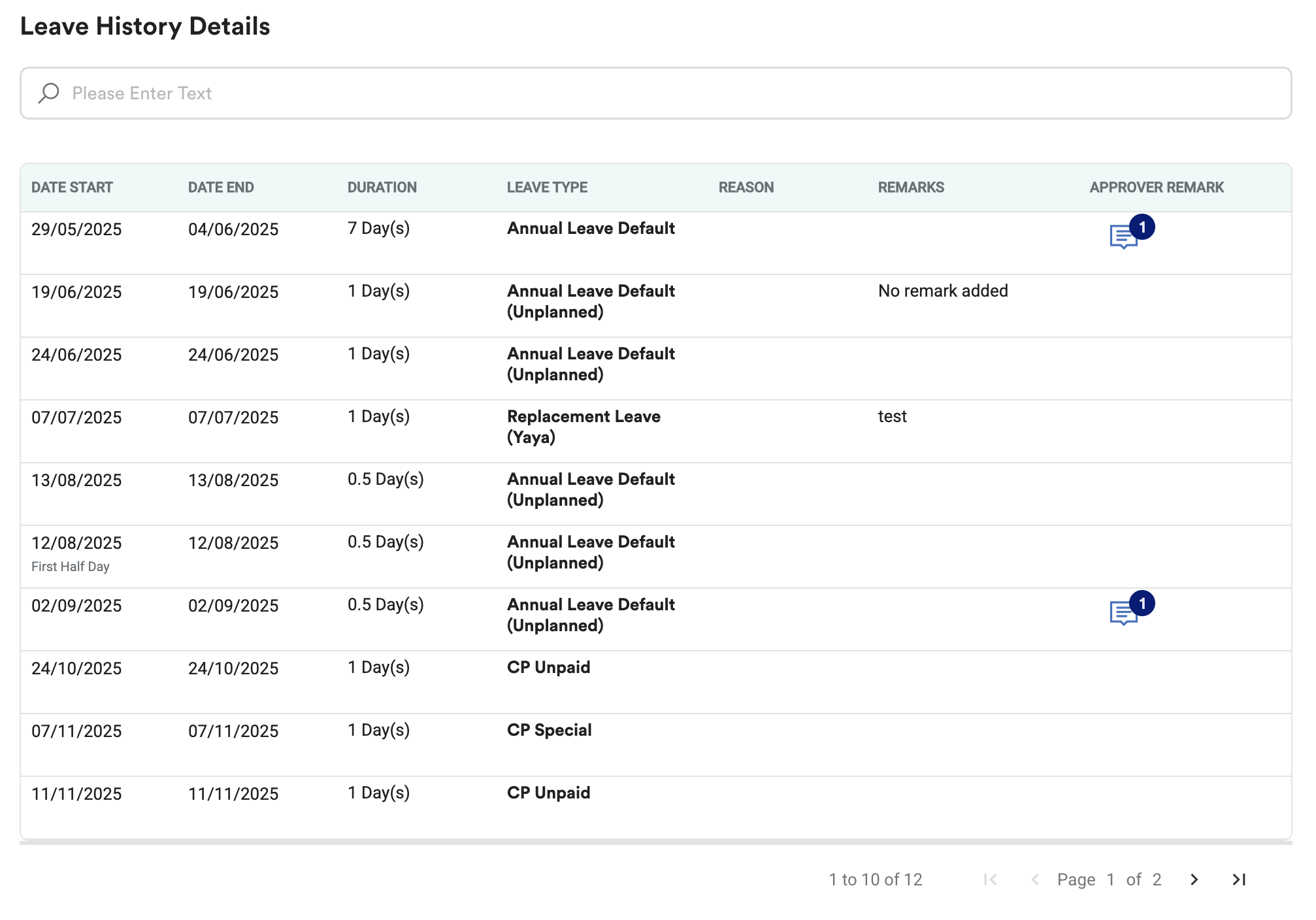
Task: Click notification badge on first row remark
Action: tap(1142, 227)
